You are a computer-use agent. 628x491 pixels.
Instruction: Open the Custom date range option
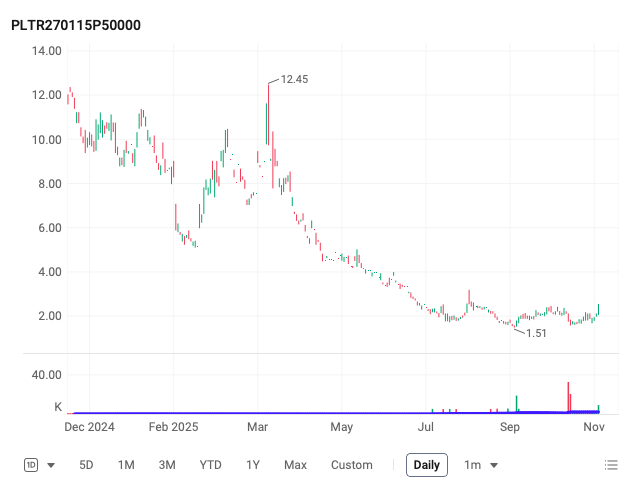(351, 465)
